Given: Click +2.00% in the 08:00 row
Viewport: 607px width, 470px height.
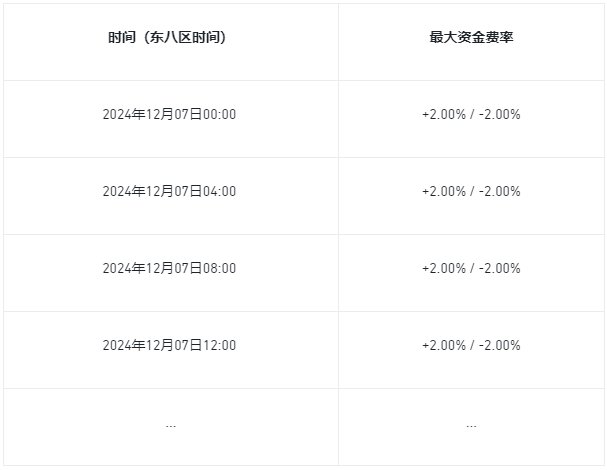Looking at the screenshot, I should pos(443,268).
